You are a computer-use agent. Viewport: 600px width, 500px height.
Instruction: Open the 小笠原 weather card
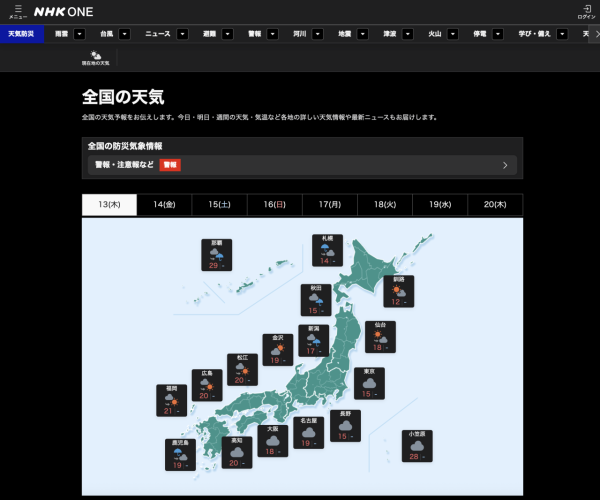[x=417, y=446]
